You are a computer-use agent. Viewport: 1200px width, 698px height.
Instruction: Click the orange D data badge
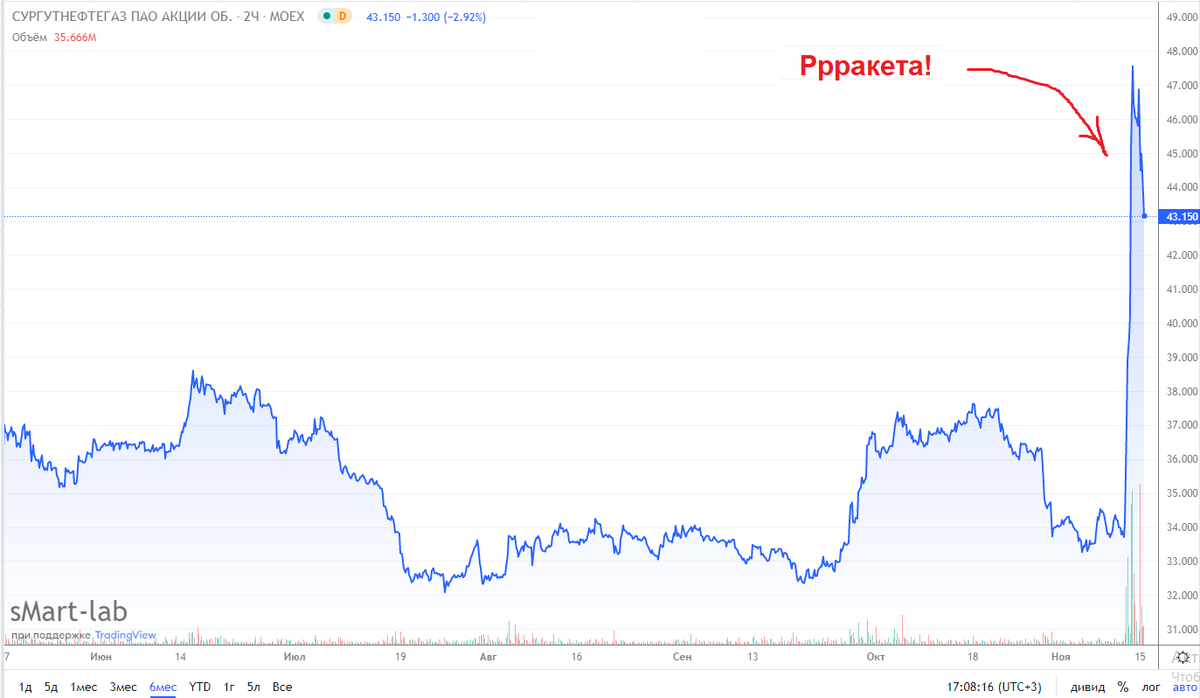coord(343,16)
